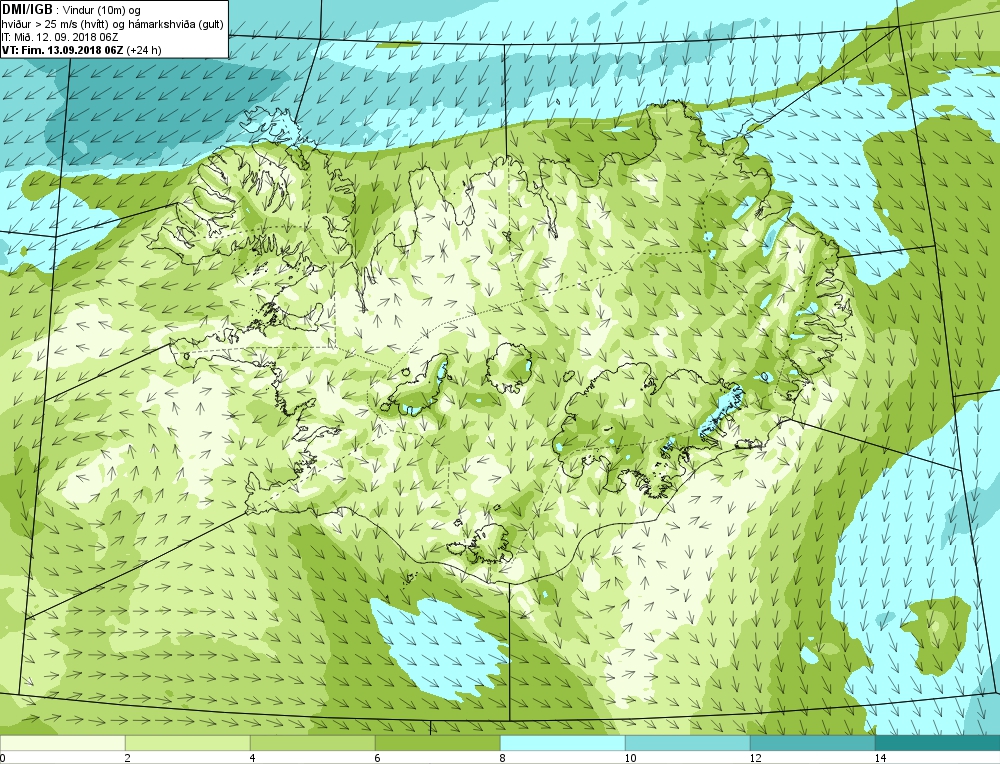Click the 6–8 m/s dark green legend swatch
The height and width of the screenshot is (764, 1000).
tap(438, 743)
